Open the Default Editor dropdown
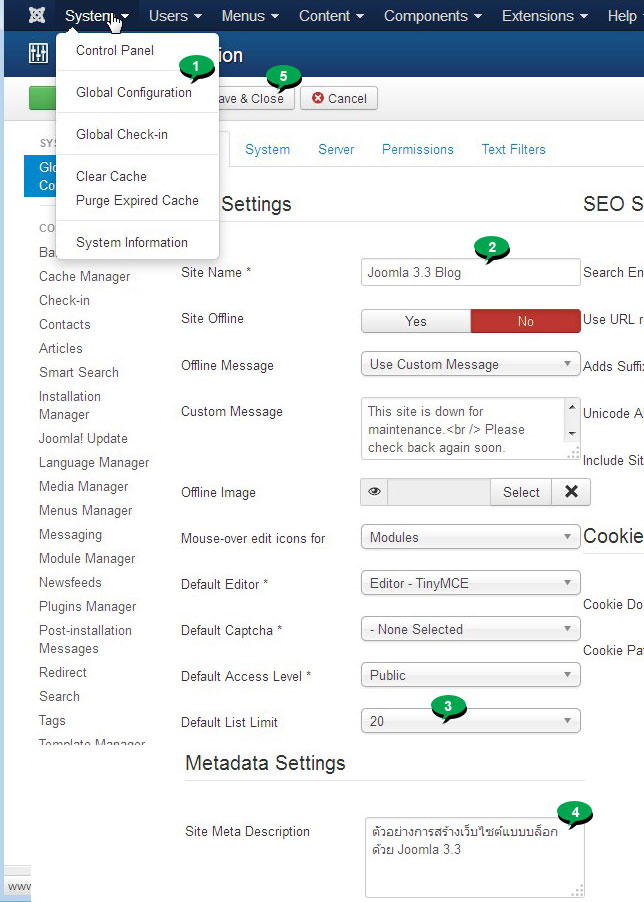This screenshot has height=902, width=644. [470, 583]
